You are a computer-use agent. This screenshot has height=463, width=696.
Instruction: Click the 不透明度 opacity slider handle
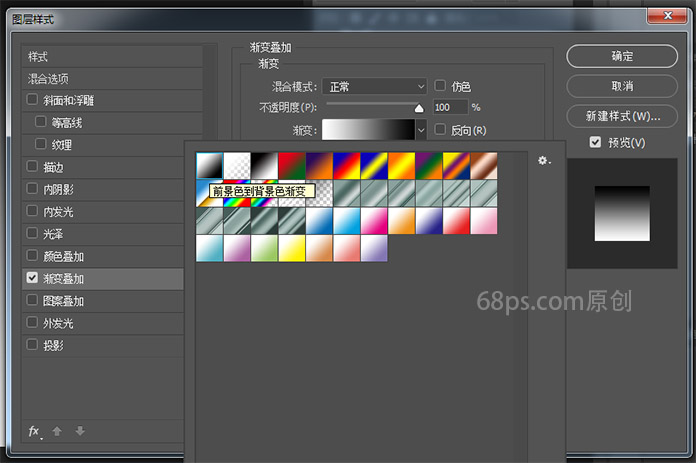coord(419,108)
